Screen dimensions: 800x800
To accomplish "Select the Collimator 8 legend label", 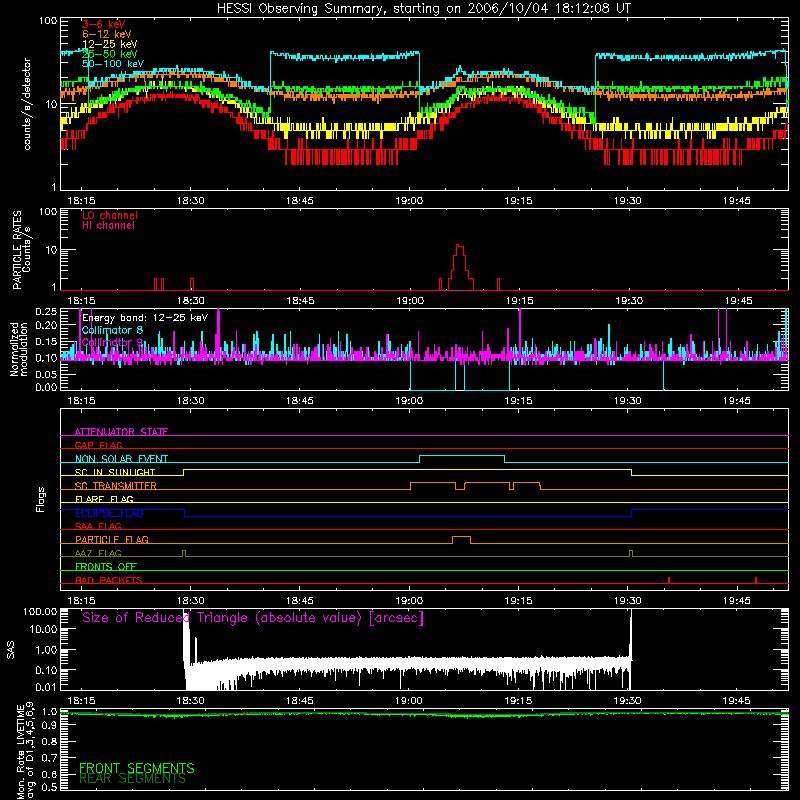I will 112,330.
